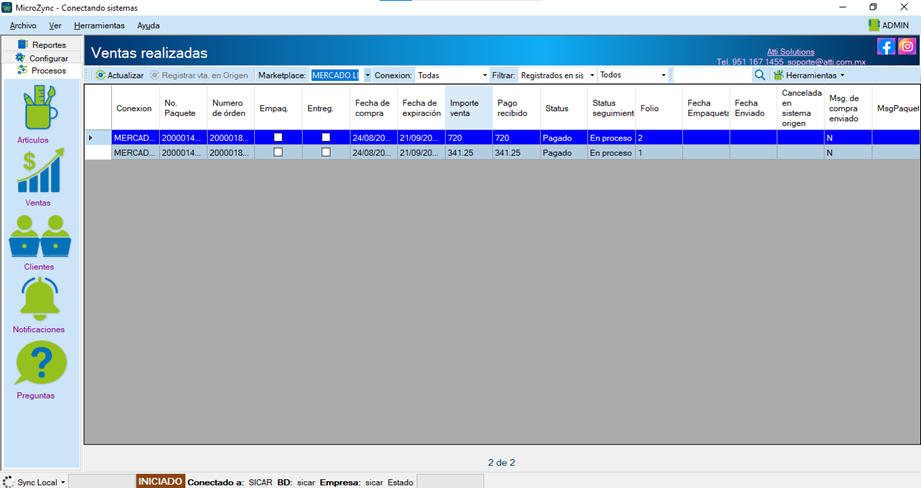
Task: Click the 2 de 2 record counter
Action: (x=502, y=463)
